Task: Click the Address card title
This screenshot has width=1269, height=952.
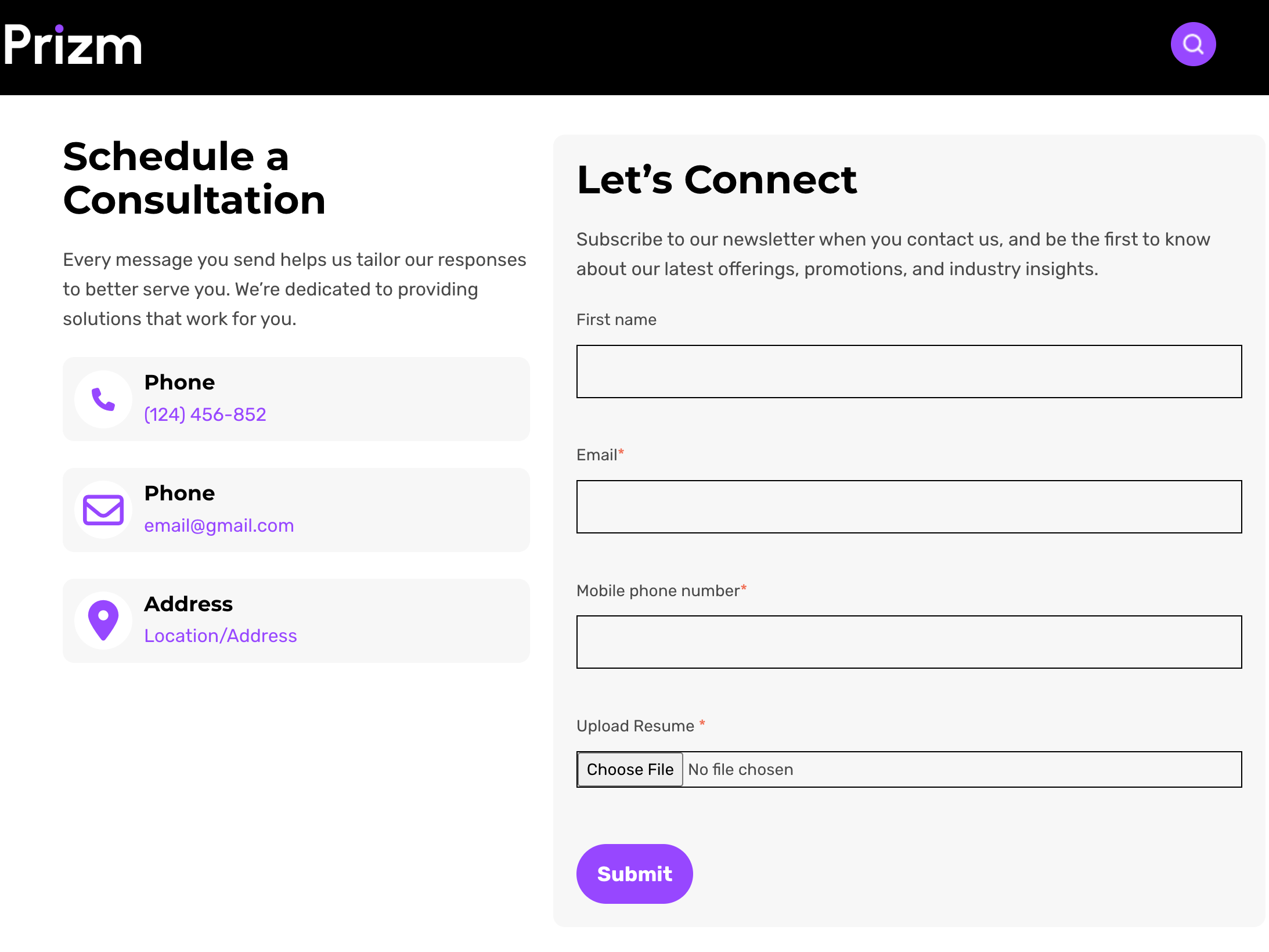Action: click(x=188, y=604)
